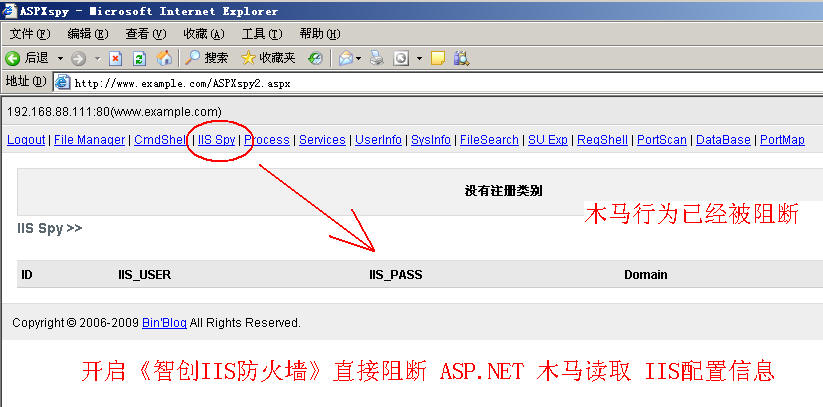The height and width of the screenshot is (407, 823).
Task: Click the yellow note Discuss icon
Action: click(438, 58)
